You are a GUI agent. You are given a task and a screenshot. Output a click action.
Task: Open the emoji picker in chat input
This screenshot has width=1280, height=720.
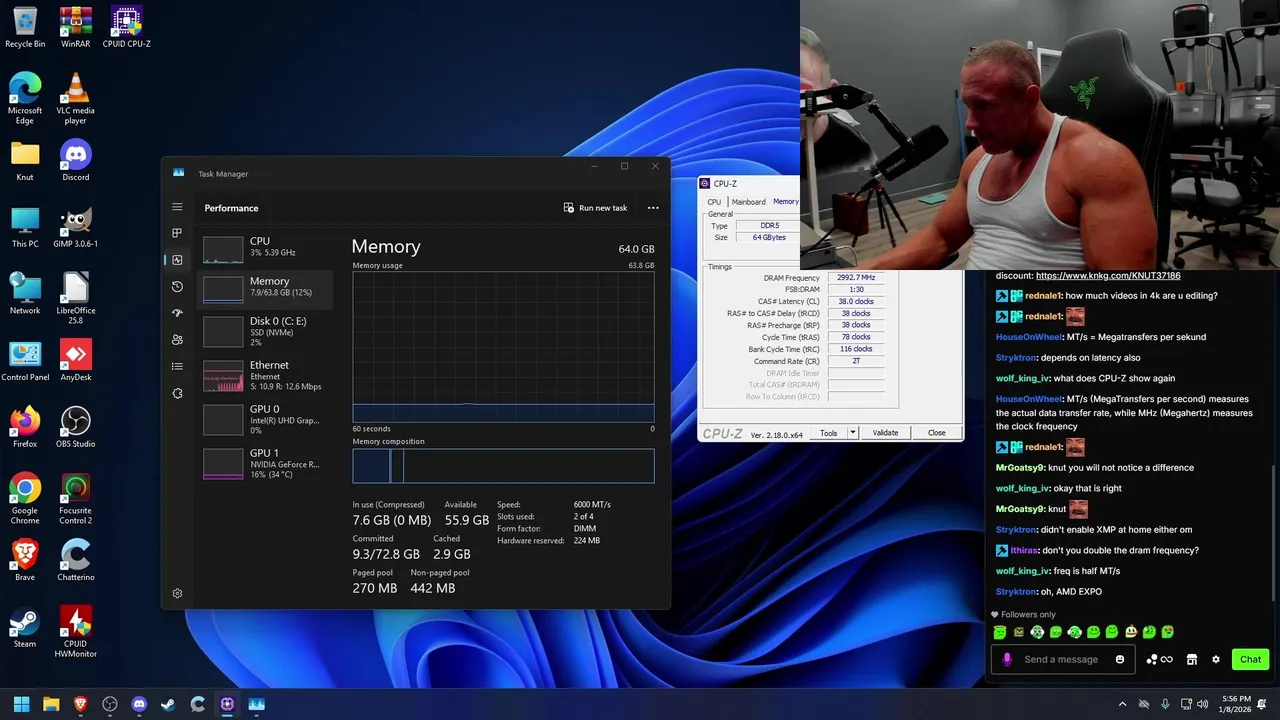1120,659
